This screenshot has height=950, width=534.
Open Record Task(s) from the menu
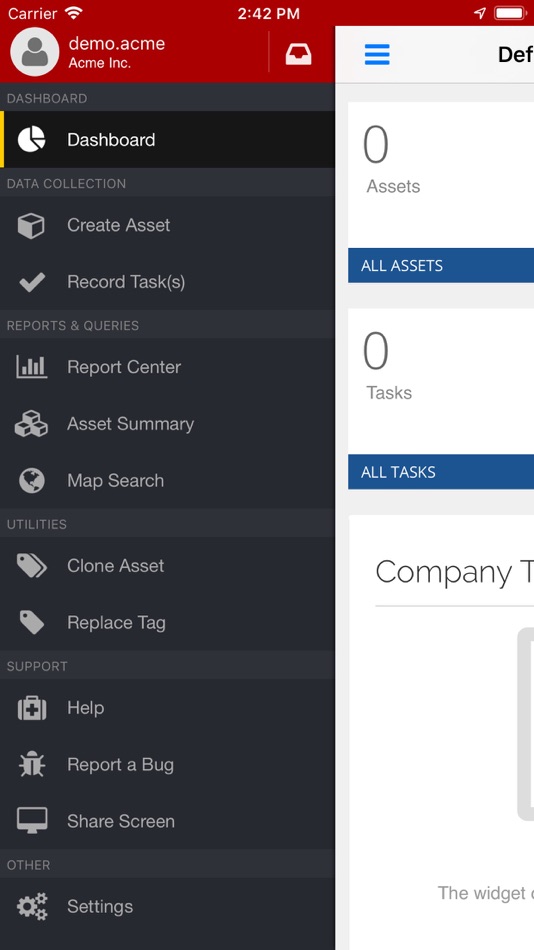(167, 282)
